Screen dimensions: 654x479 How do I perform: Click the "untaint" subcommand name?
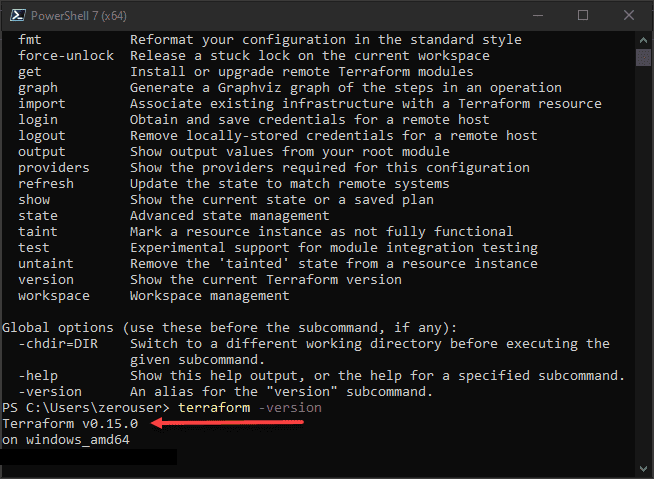click(x=46, y=264)
